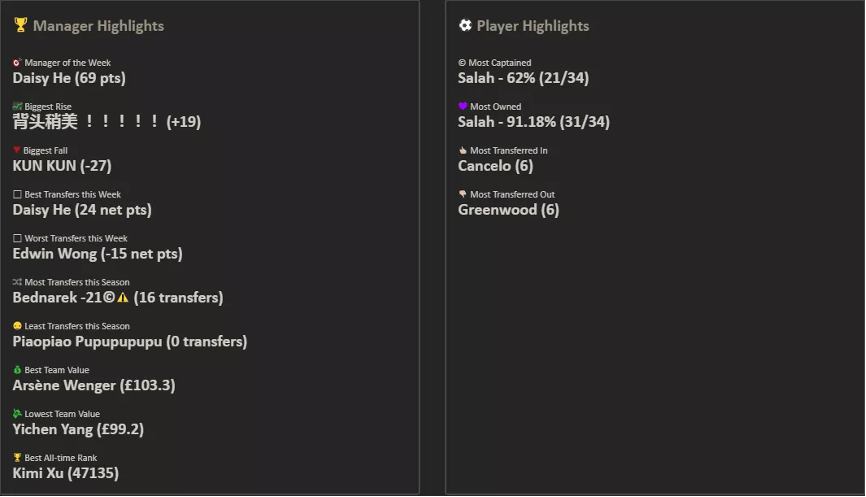Click the Most Transferred Out thumbs-down icon

tap(462, 195)
